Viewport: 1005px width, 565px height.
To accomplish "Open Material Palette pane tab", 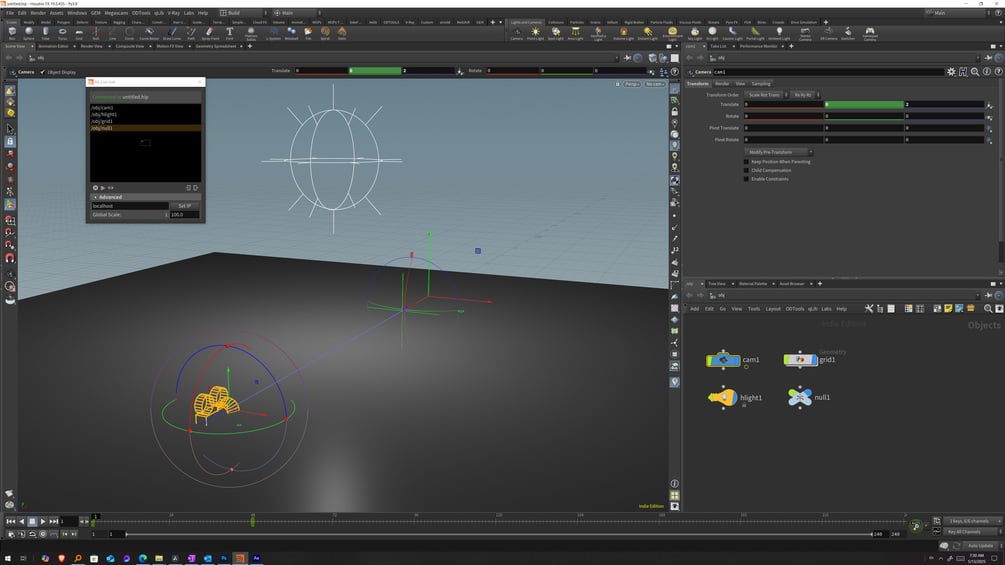I will pyautogui.click(x=752, y=284).
